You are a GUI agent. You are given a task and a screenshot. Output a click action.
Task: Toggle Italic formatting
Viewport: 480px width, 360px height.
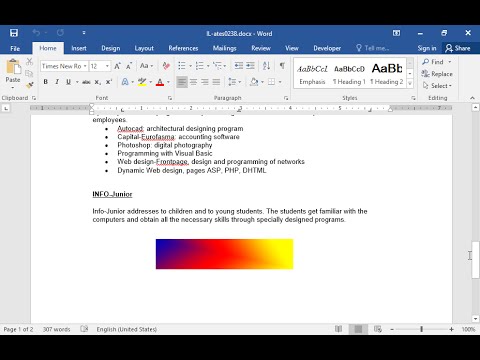click(x=57, y=82)
